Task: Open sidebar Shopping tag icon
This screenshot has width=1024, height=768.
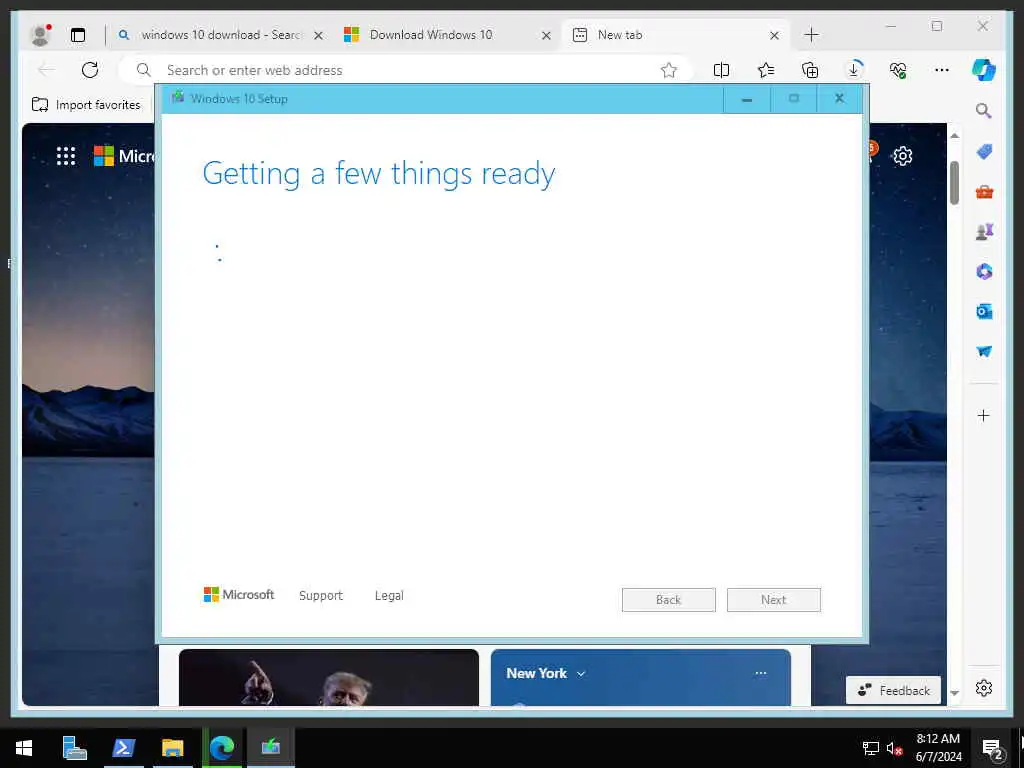Action: [984, 152]
